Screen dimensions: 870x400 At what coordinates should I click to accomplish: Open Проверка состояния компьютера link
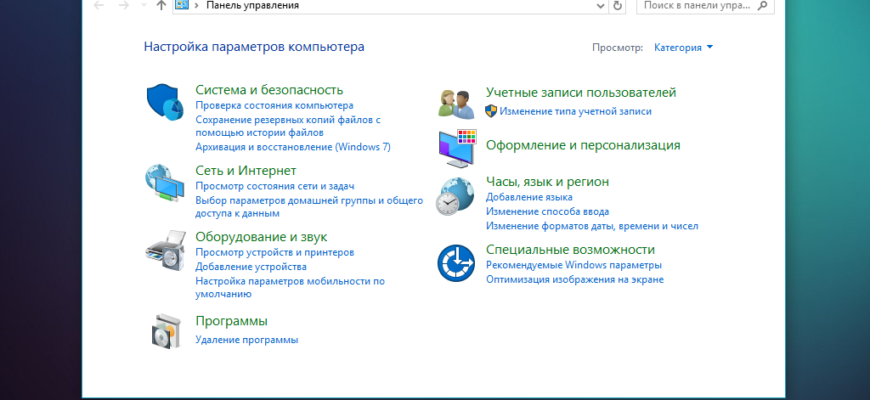click(x=274, y=105)
